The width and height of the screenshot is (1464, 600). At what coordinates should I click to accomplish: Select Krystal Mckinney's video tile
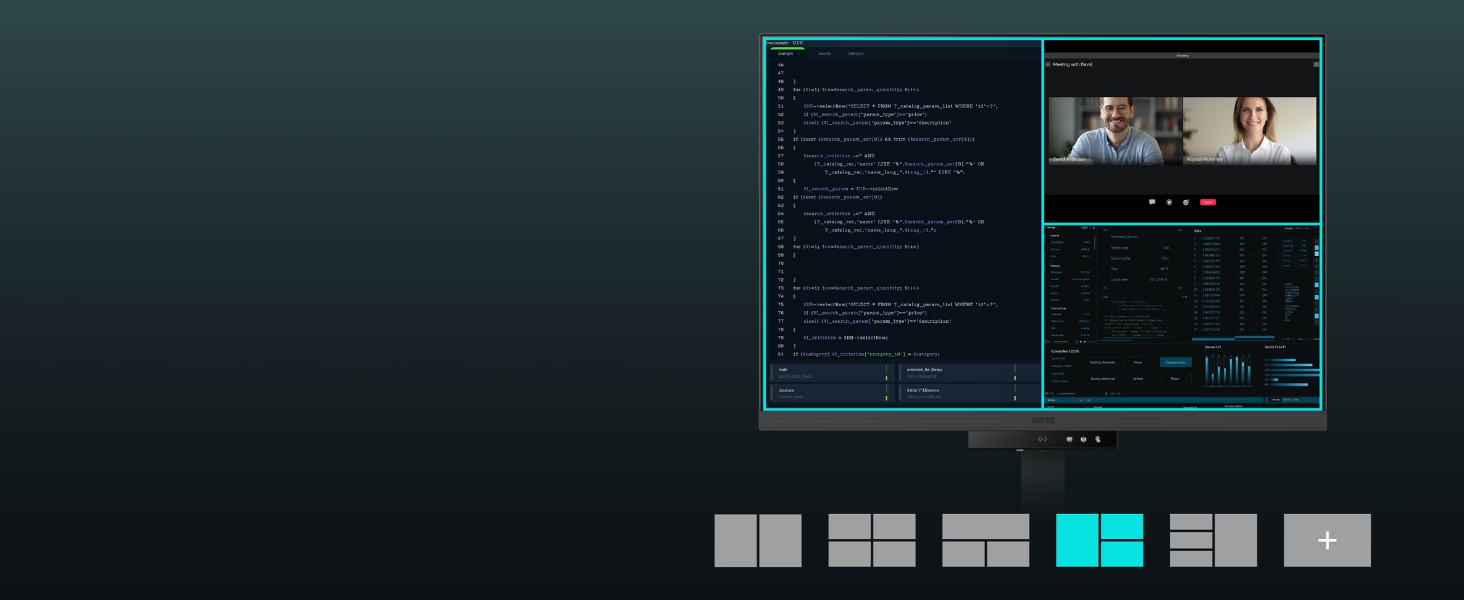click(1250, 130)
